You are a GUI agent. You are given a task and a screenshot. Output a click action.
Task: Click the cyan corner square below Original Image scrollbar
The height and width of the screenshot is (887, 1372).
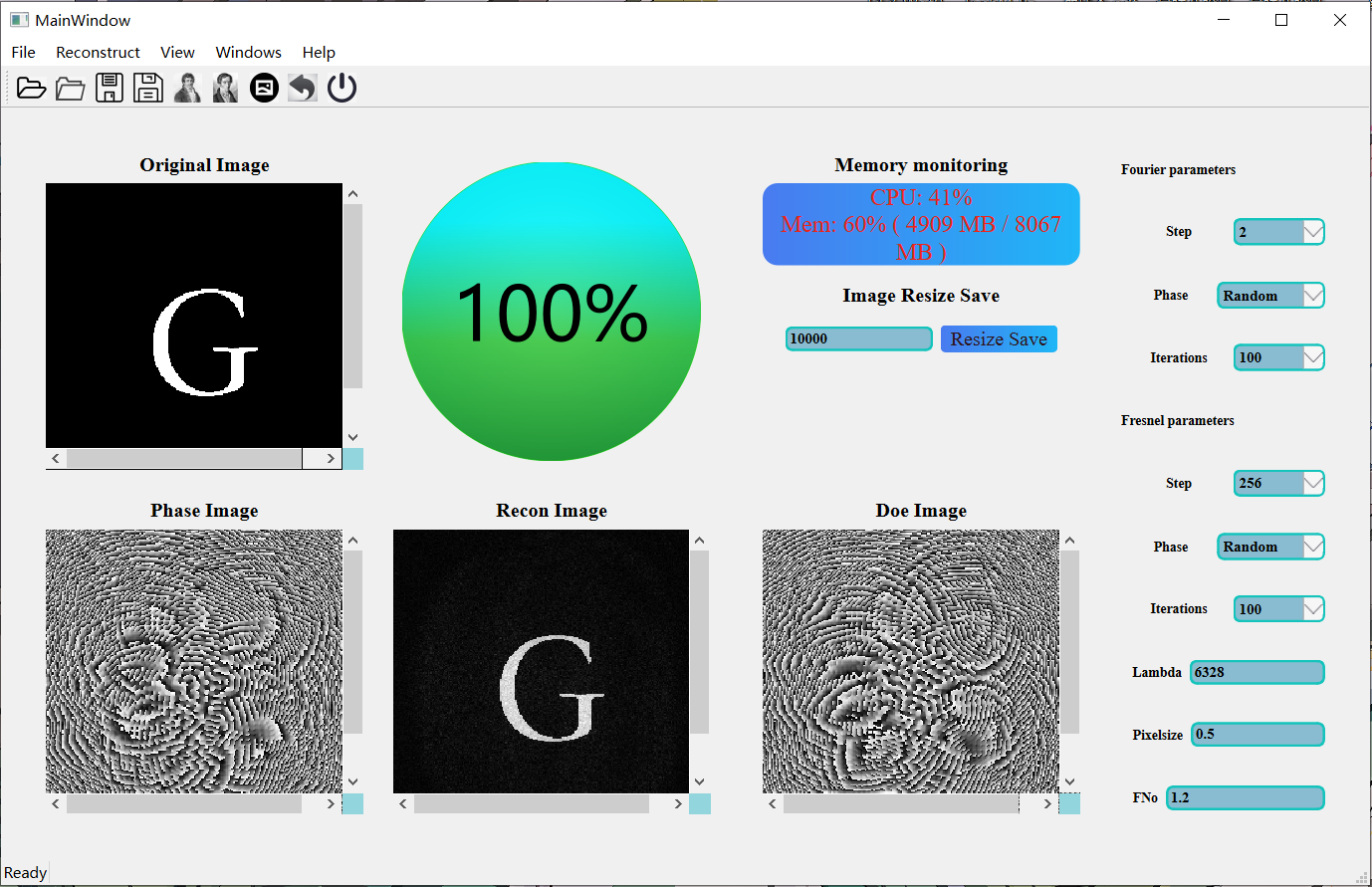click(x=353, y=459)
